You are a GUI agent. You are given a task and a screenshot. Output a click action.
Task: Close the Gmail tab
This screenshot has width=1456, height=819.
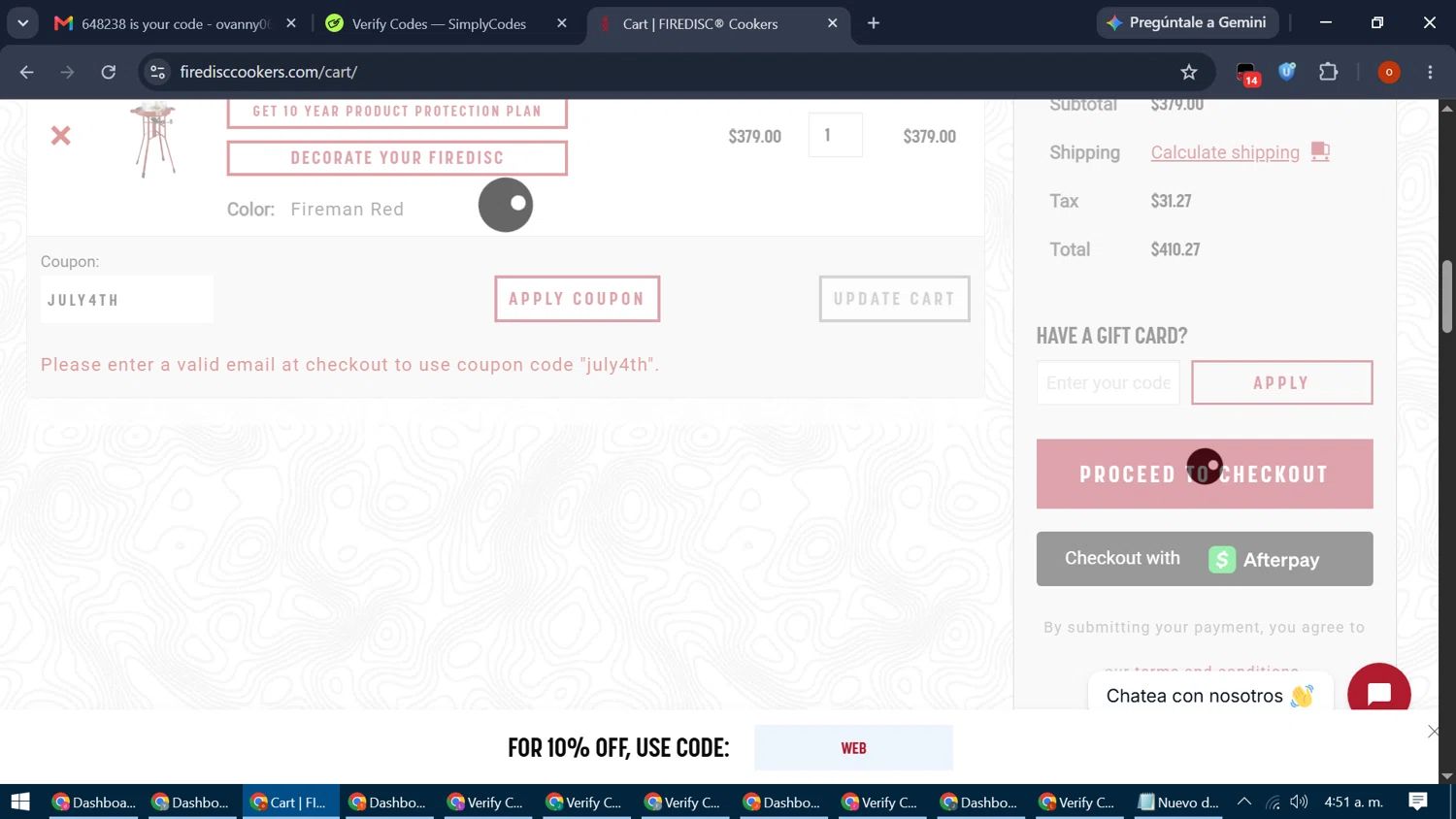pyautogui.click(x=291, y=23)
